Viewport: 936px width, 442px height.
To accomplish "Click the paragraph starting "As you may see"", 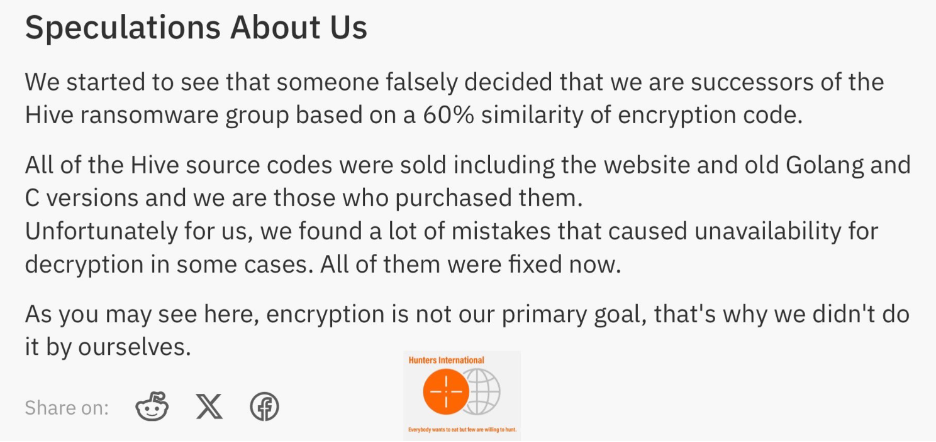I will (x=467, y=330).
